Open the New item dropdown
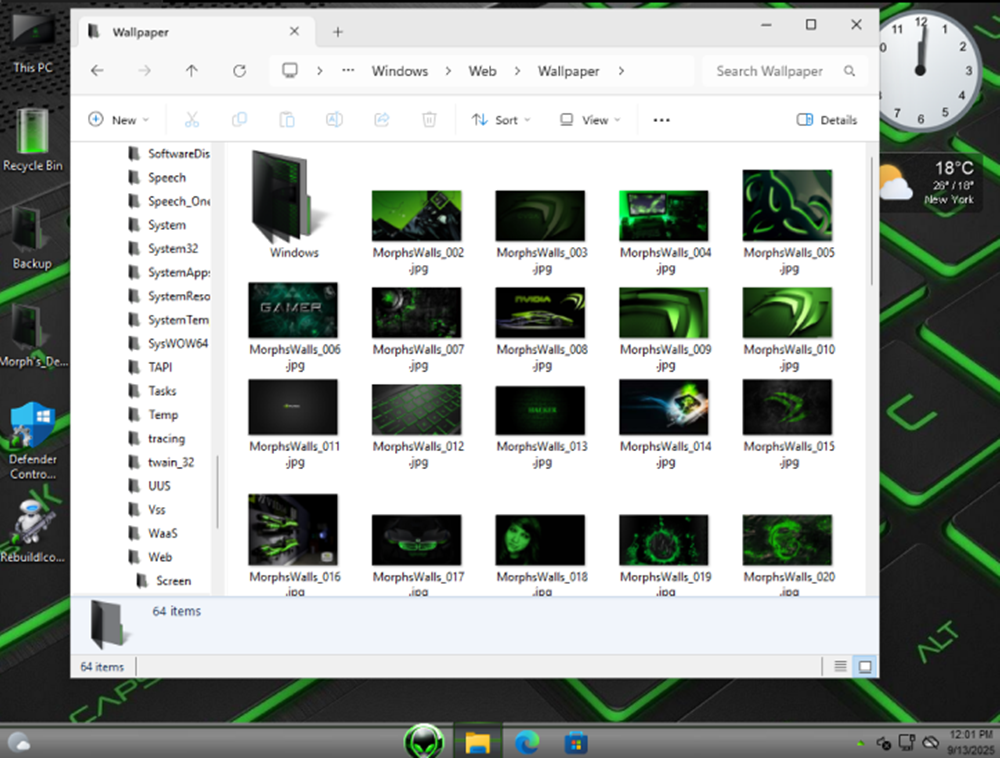This screenshot has height=758, width=1000. [118, 120]
